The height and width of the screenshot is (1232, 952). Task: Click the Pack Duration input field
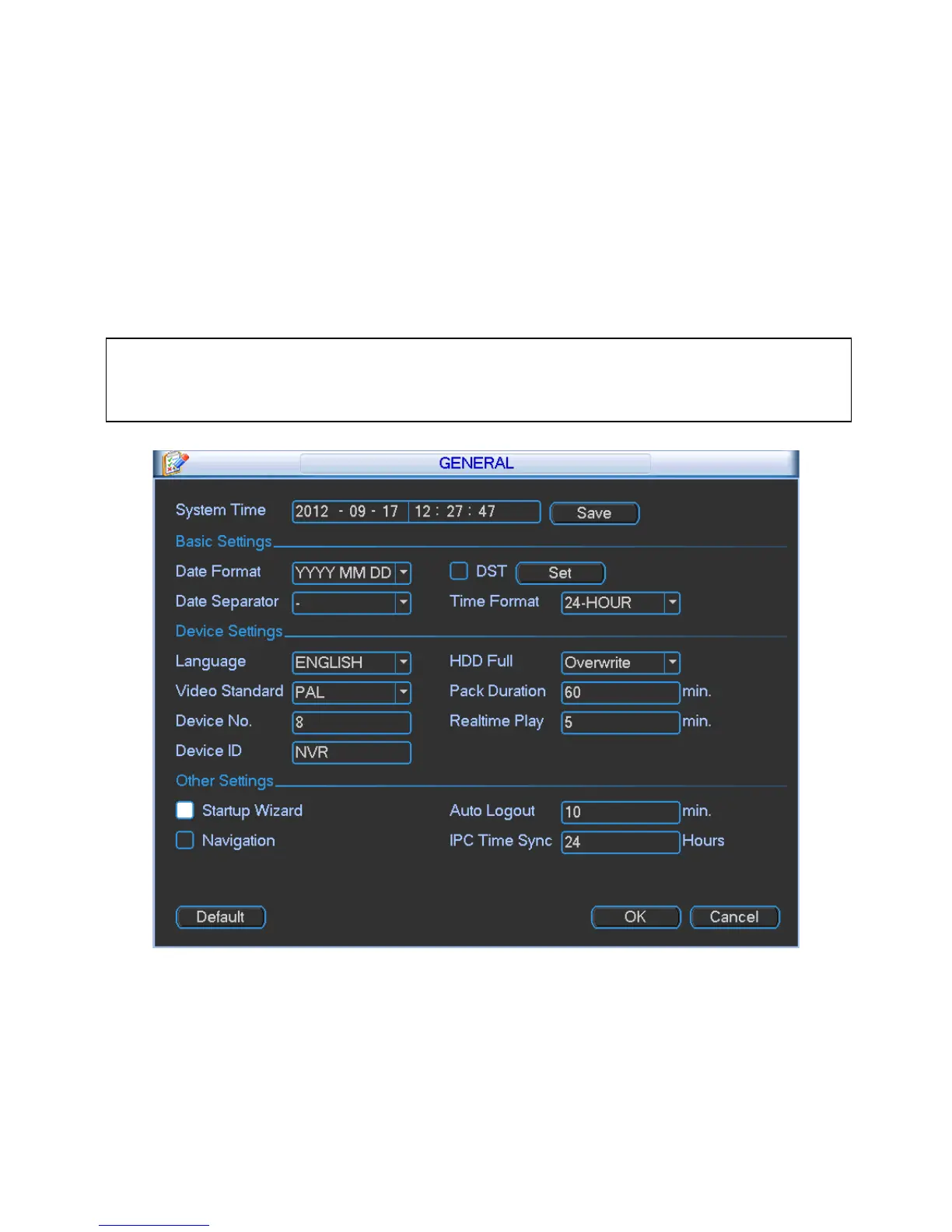[621, 692]
